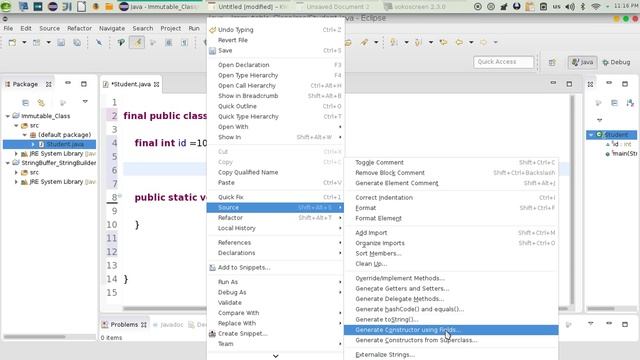Open the Open Perspective icon beside Java
Screen dimensions: 640x360
552,62
